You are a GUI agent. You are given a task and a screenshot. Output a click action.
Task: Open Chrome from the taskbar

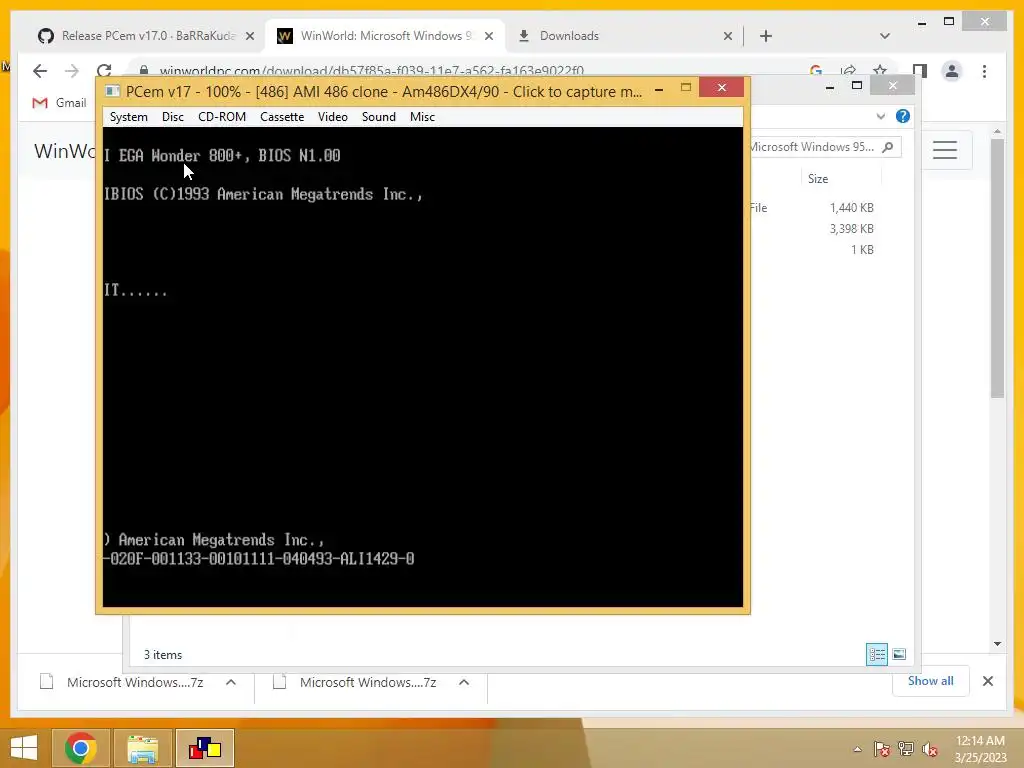coord(81,748)
